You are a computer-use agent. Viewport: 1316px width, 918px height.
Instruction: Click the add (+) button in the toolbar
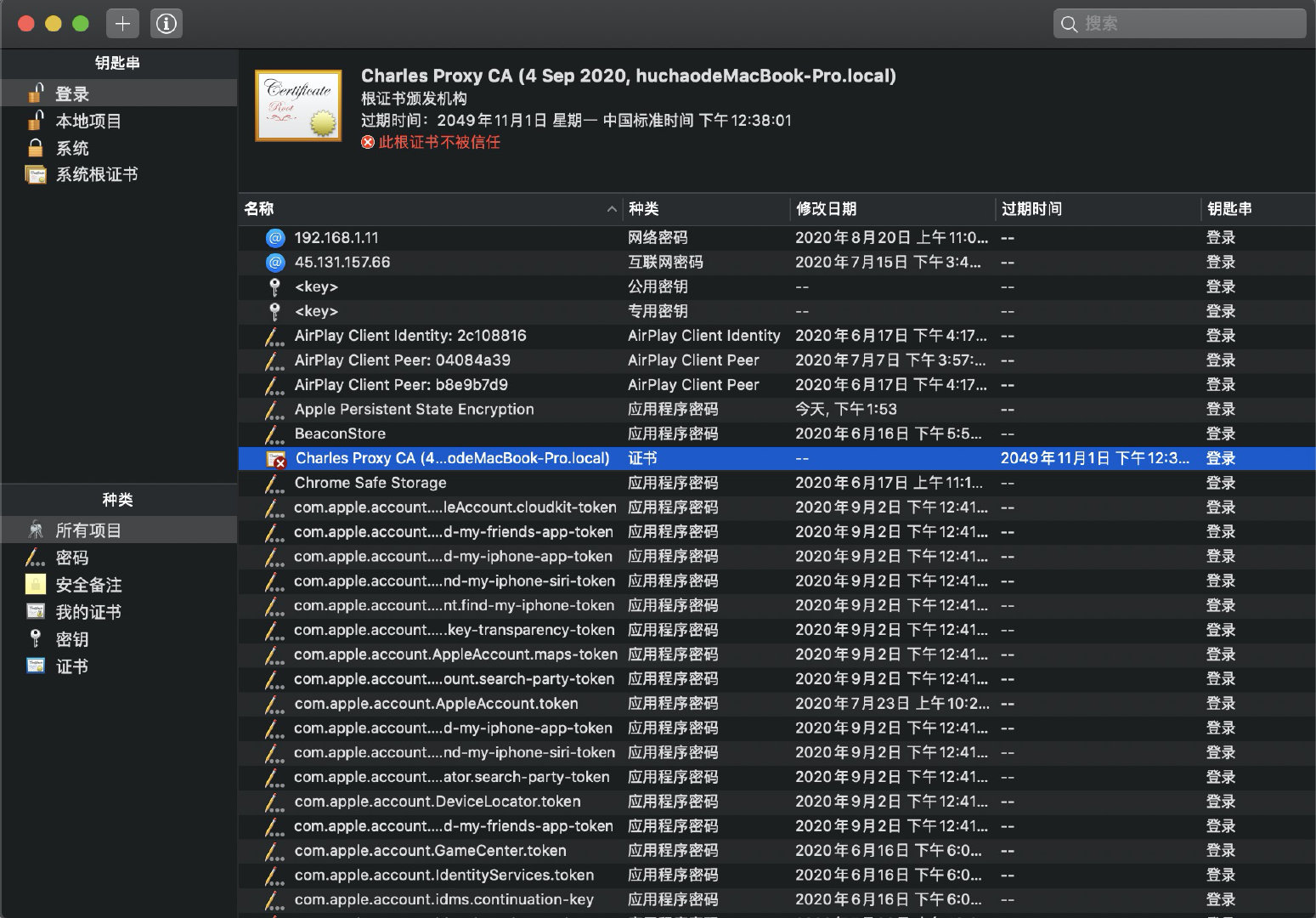pyautogui.click(x=122, y=23)
